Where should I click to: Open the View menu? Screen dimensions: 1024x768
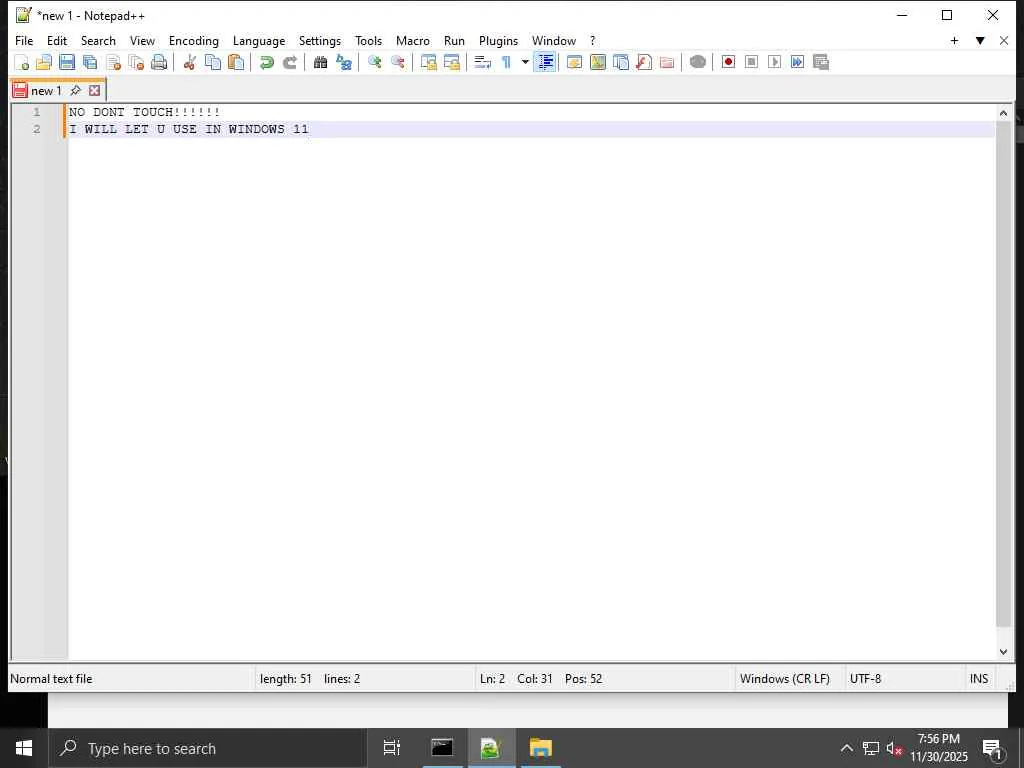142,40
